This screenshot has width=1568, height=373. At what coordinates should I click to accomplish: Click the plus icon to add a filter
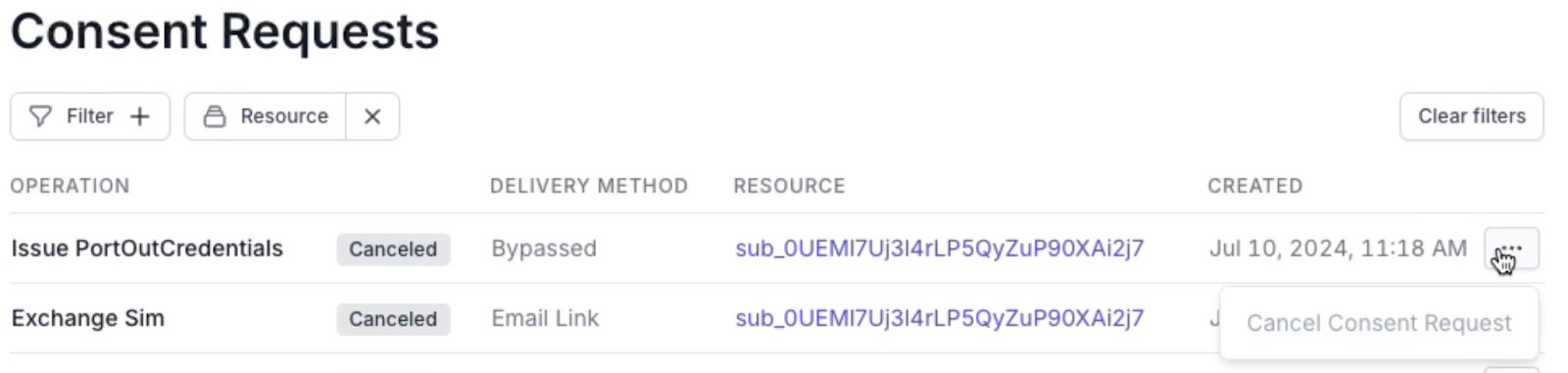click(140, 117)
